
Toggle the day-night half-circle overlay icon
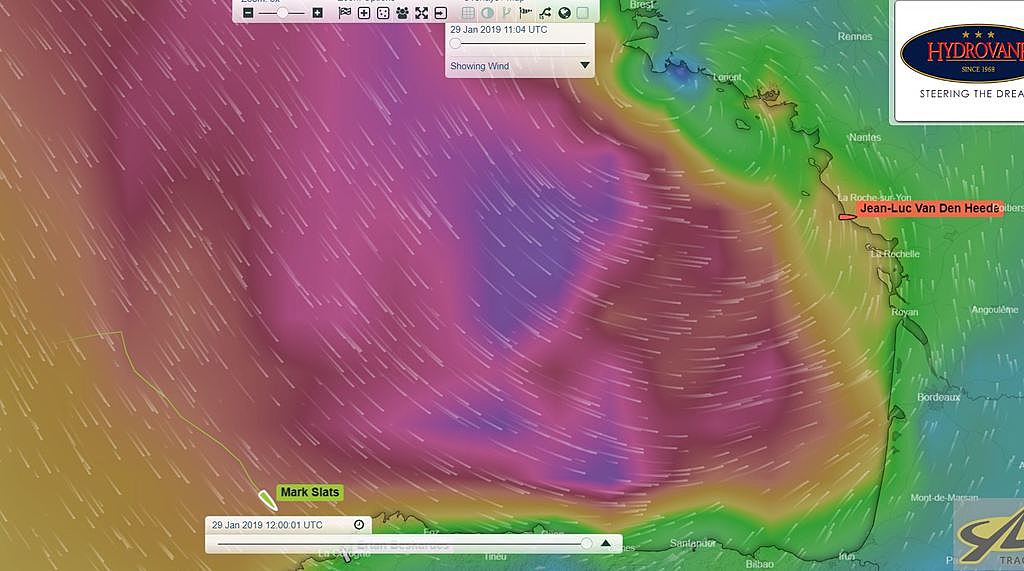(x=487, y=12)
